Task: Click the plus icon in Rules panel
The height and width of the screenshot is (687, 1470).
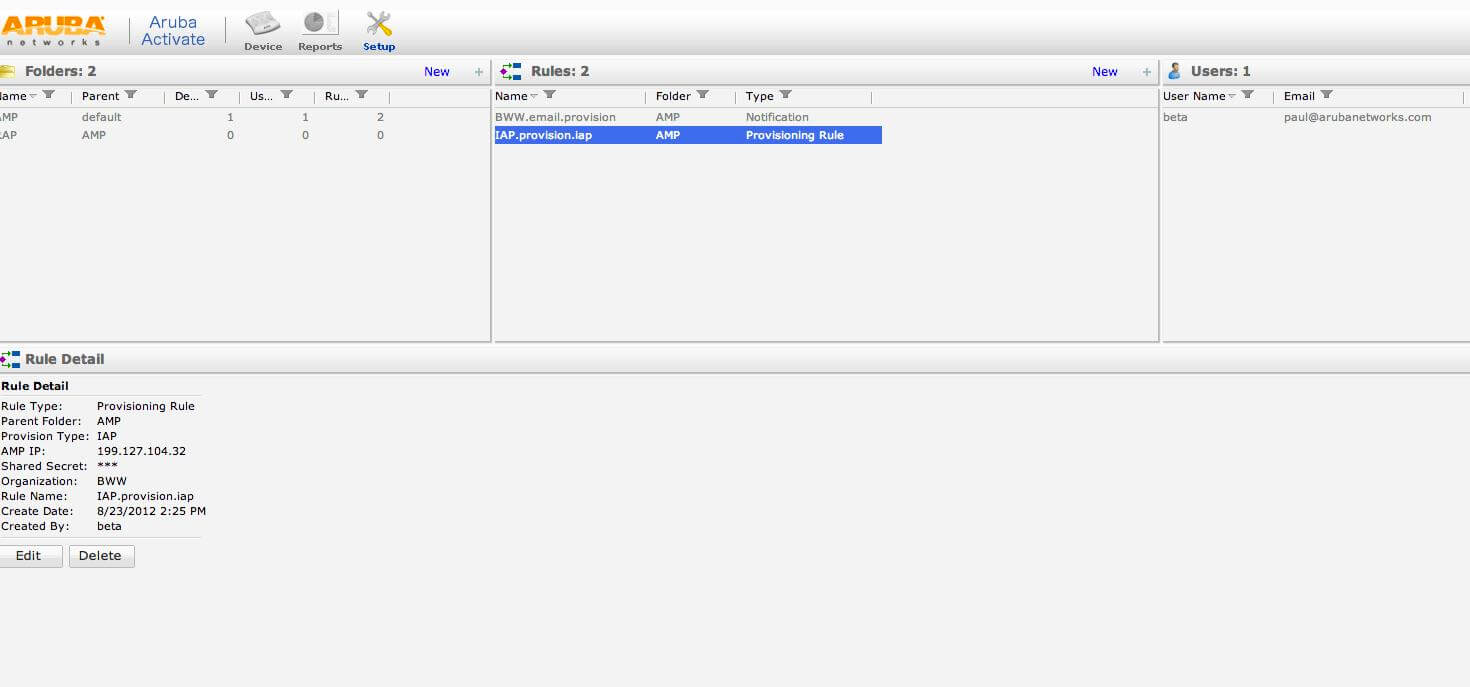Action: click(1147, 72)
